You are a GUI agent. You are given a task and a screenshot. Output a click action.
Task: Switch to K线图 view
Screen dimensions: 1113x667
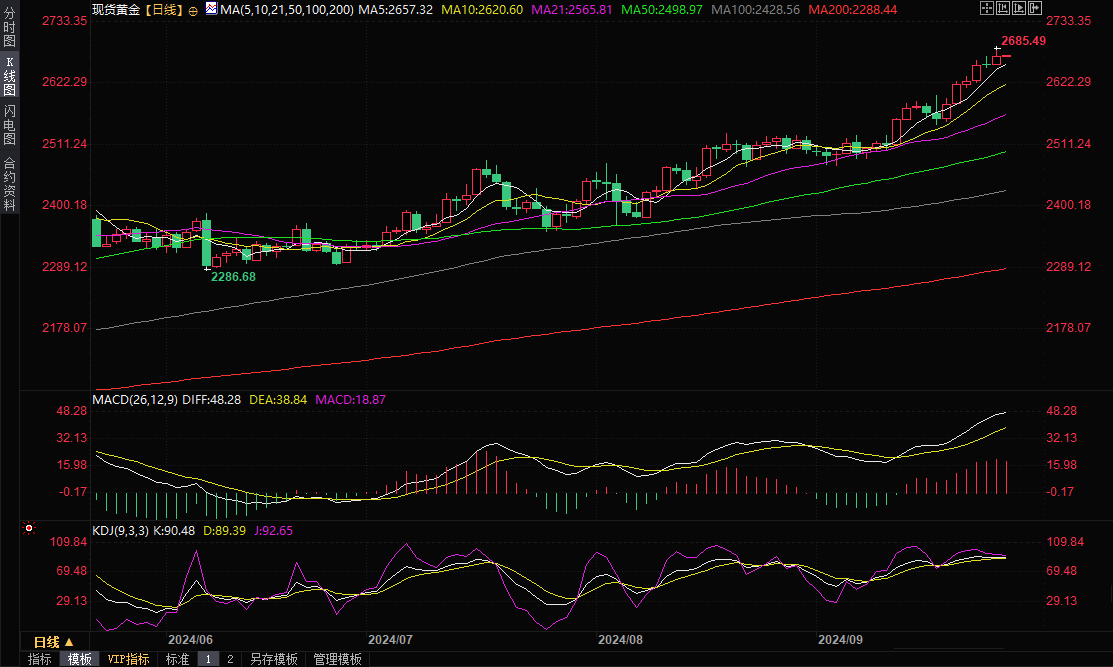(9, 76)
